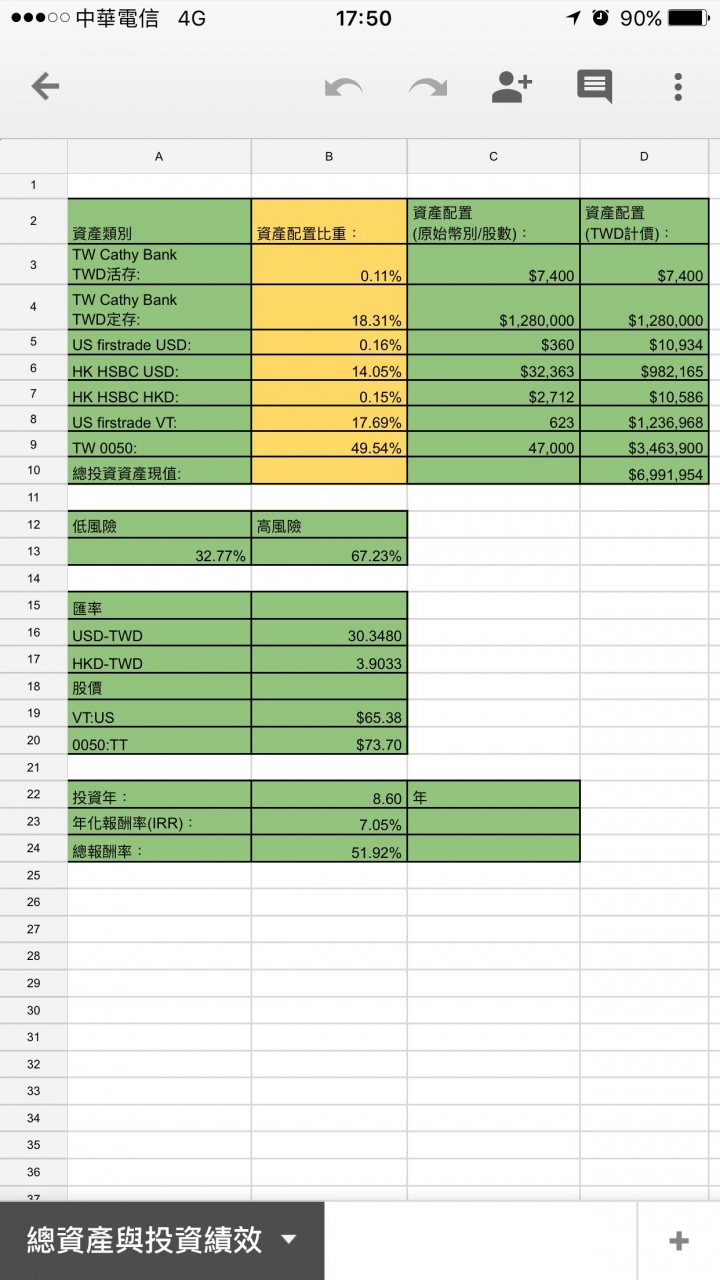Select column B header
Viewport: 720px width, 1280px height.
(x=329, y=156)
